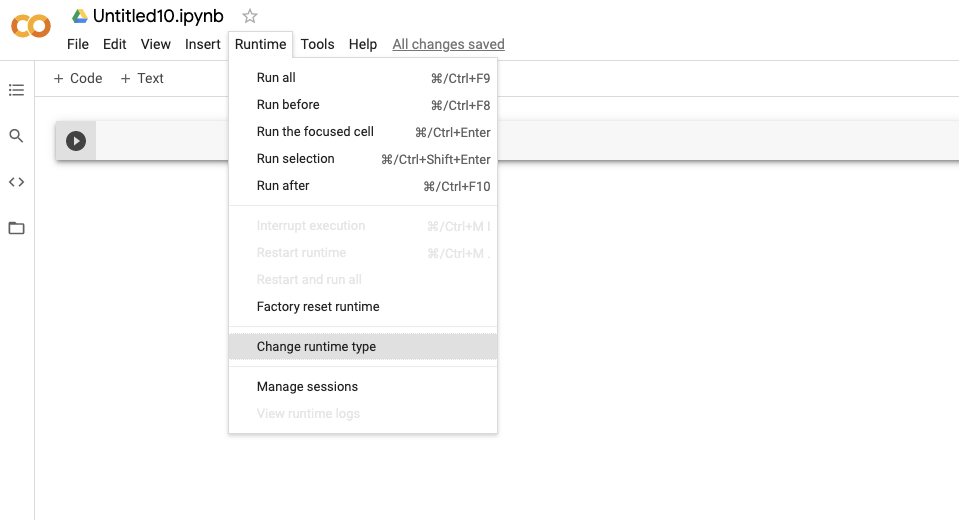This screenshot has width=959, height=520.
Task: Select Factory reset runtime
Action: pos(318,306)
